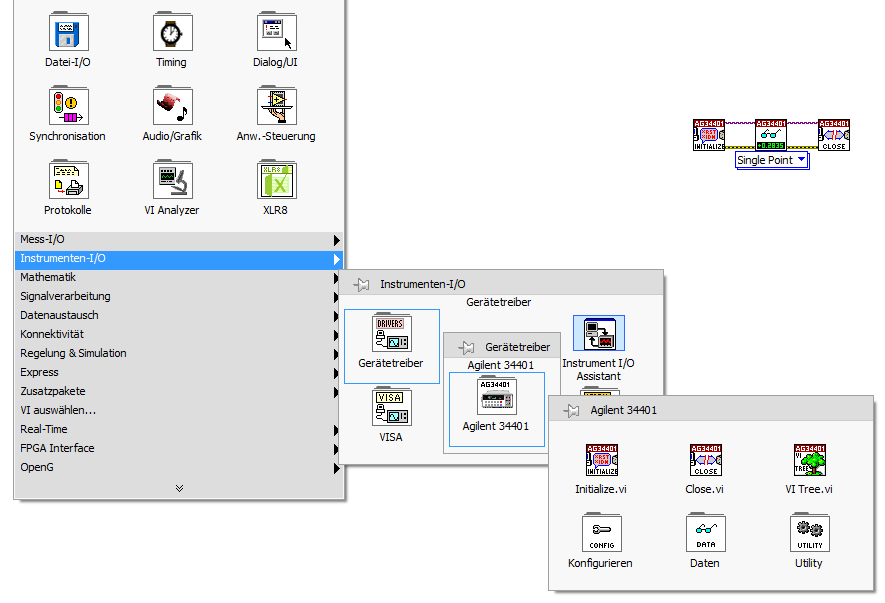
Task: Pin the Agilent 34401 palette
Action: tap(572, 410)
